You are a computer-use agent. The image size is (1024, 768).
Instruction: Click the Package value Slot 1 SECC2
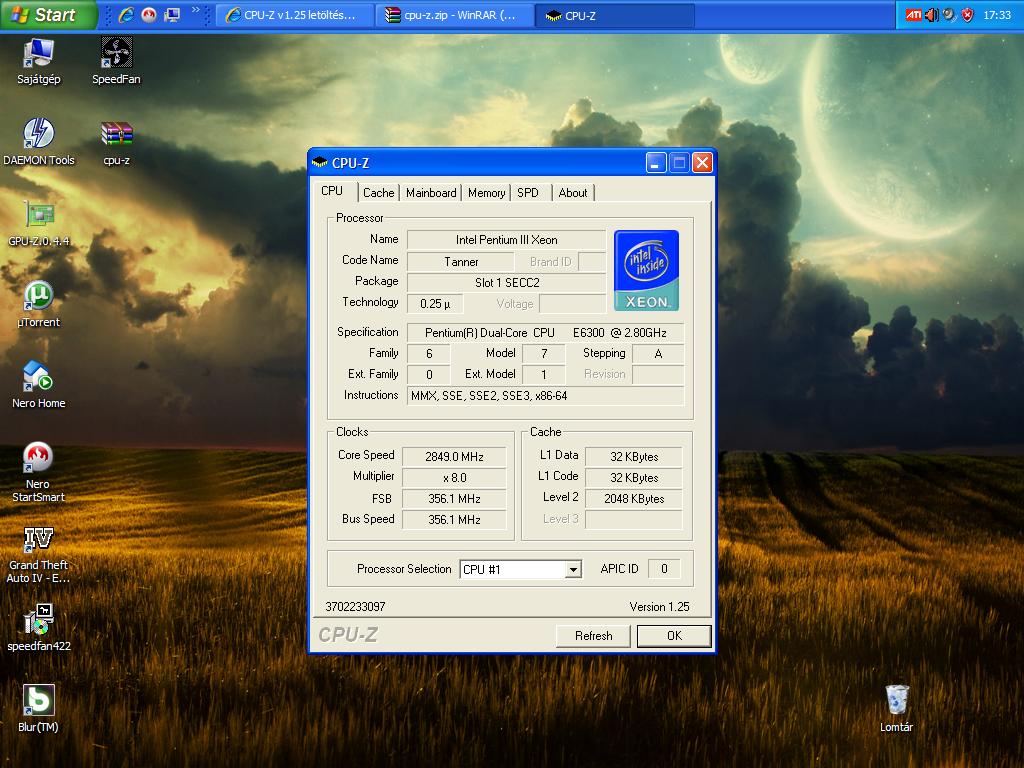tap(506, 283)
